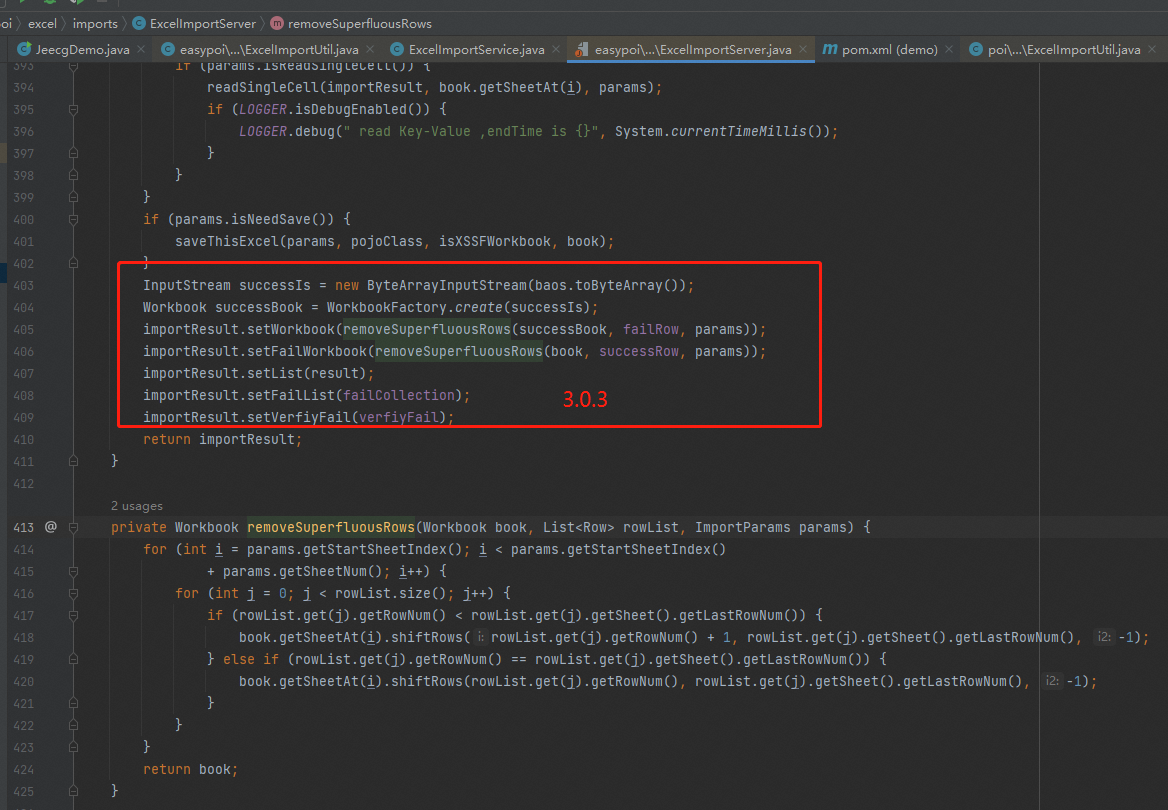Click the file icon on ExcelImportService.java tab
1168x810 pixels.
[397, 49]
